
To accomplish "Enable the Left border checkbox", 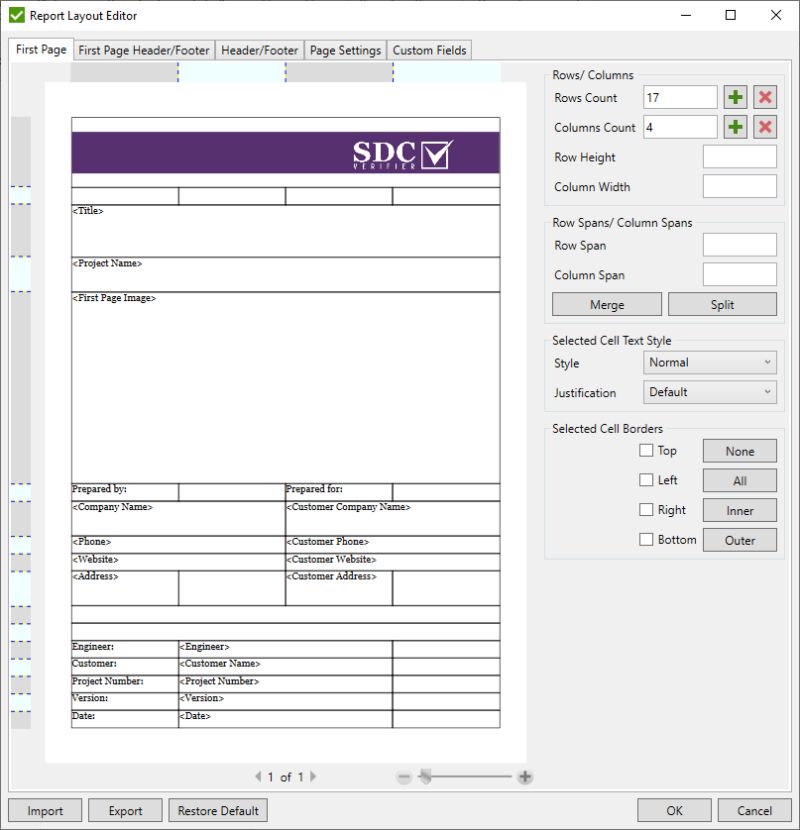I will 646,480.
